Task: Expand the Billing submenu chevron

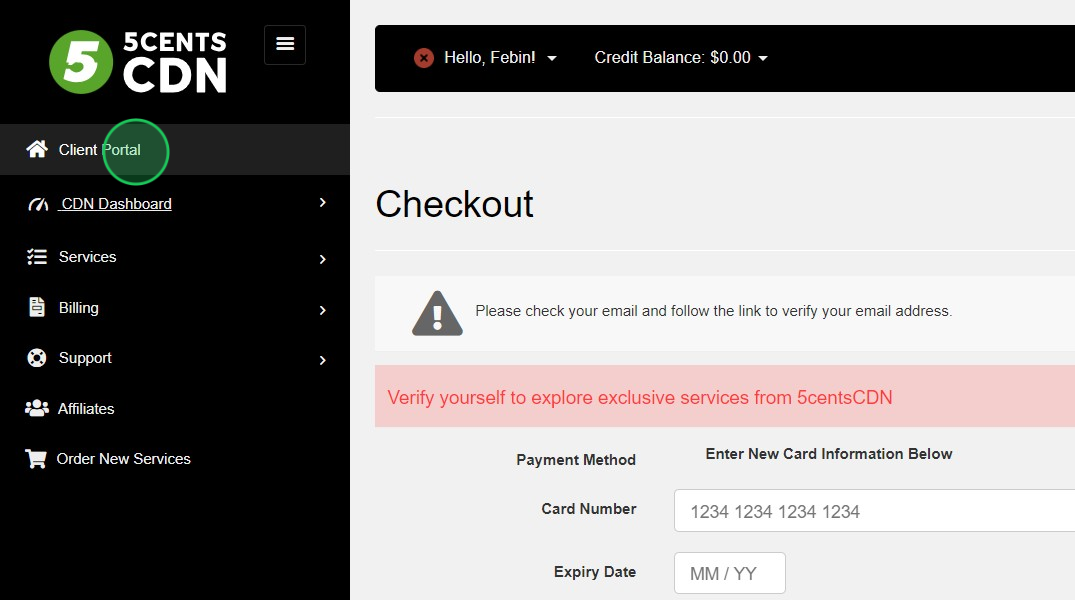Action: point(322,310)
